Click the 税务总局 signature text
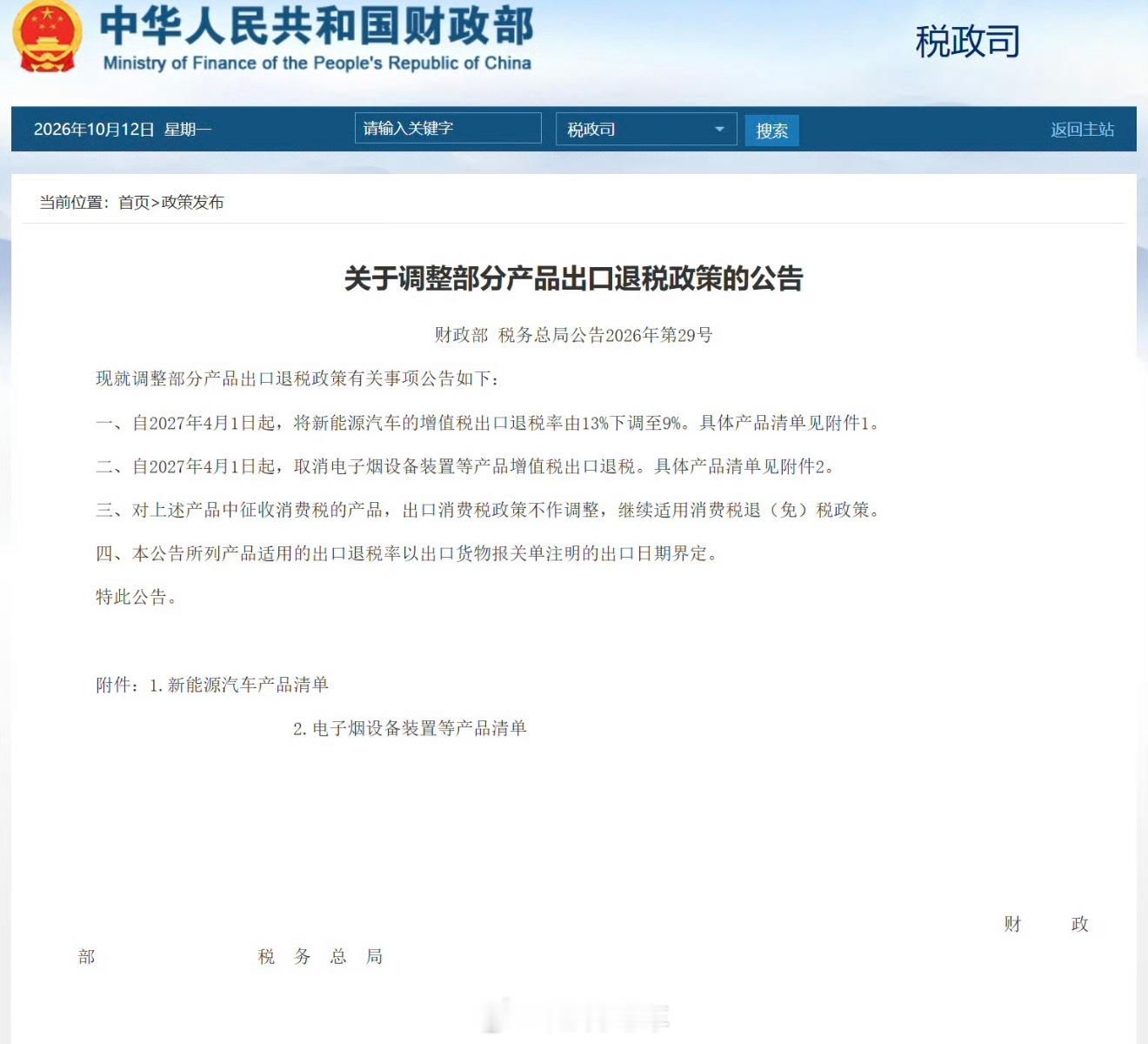Viewport: 1148px width, 1044px height. [320, 957]
